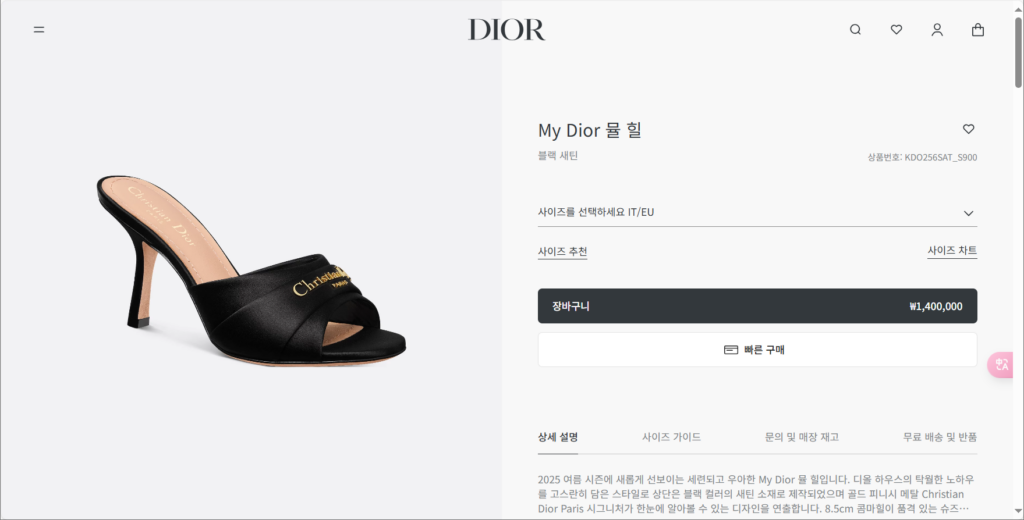This screenshot has width=1024, height=520.
Task: Select the 무료 배송 및 반품 tab
Action: 940,437
